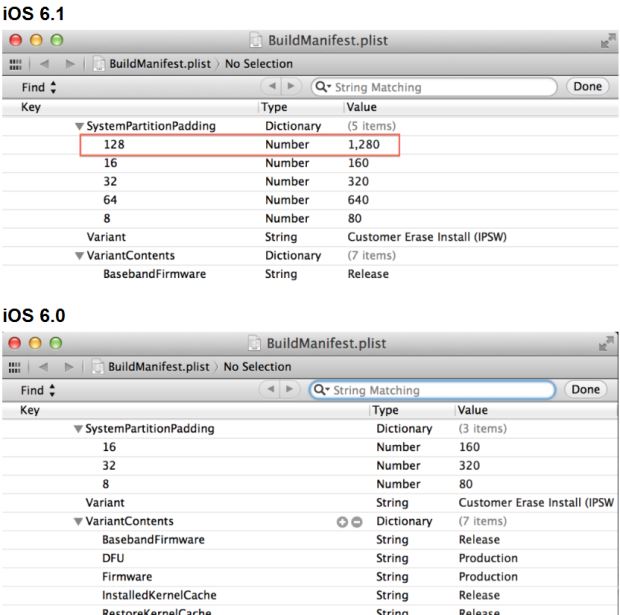Click No Selection breadcrumb in iOS 6.0 window
Screen dimensions: 620x615
pyautogui.click(x=257, y=367)
